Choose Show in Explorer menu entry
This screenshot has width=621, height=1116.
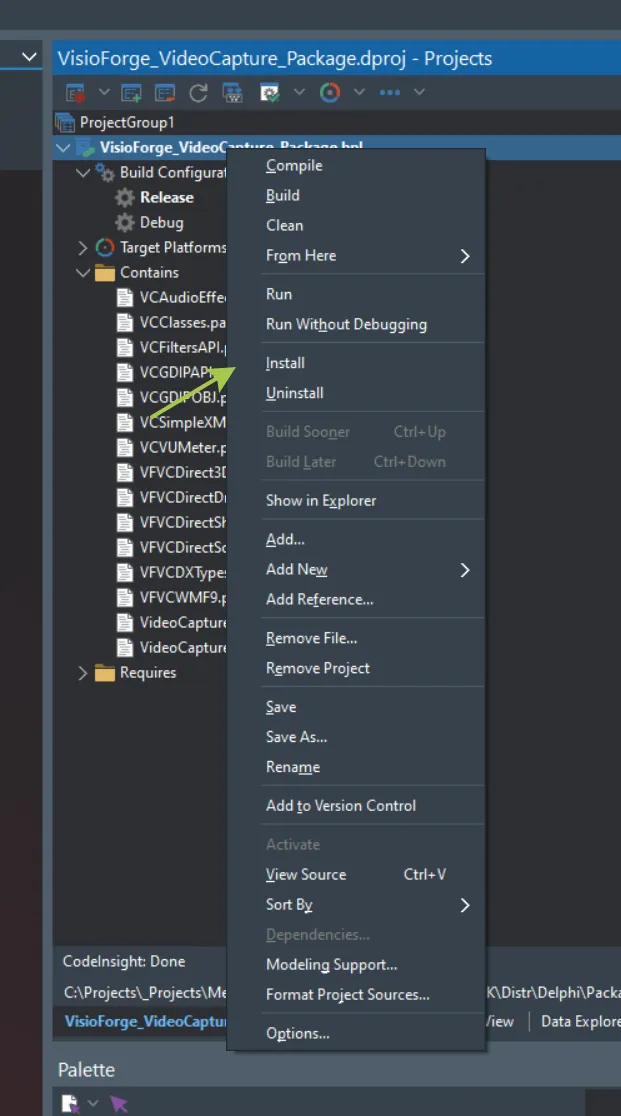coord(321,500)
